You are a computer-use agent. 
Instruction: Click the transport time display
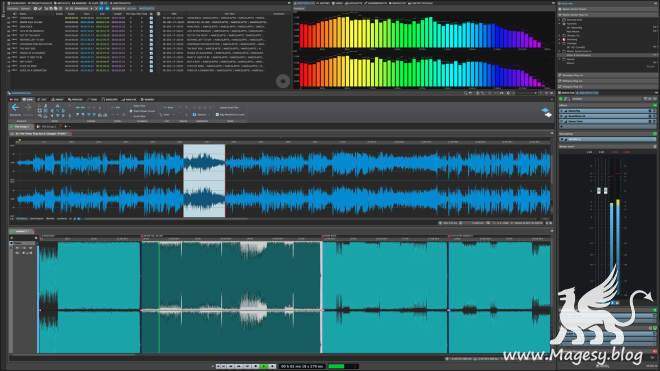click(302, 366)
